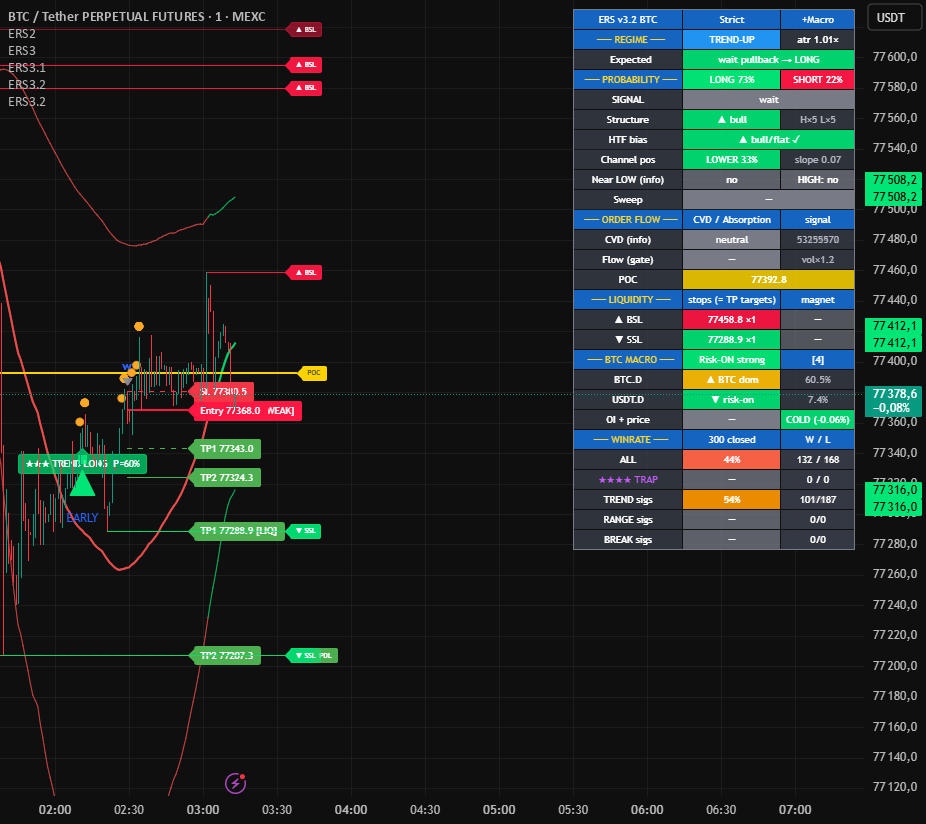This screenshot has width=926, height=824.
Task: Click the TP2 77324.3 label
Action: [x=226, y=478]
